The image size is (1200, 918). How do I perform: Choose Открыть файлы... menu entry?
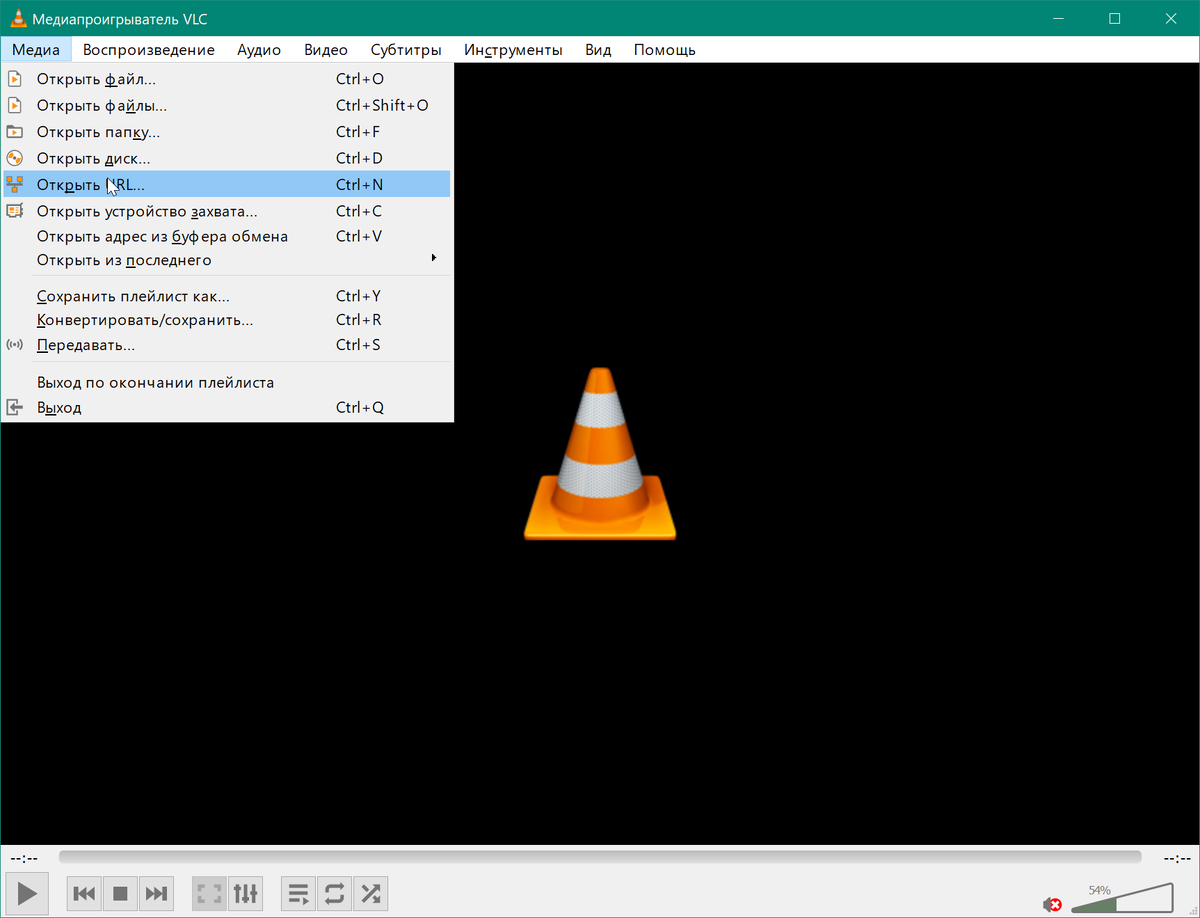pyautogui.click(x=226, y=105)
